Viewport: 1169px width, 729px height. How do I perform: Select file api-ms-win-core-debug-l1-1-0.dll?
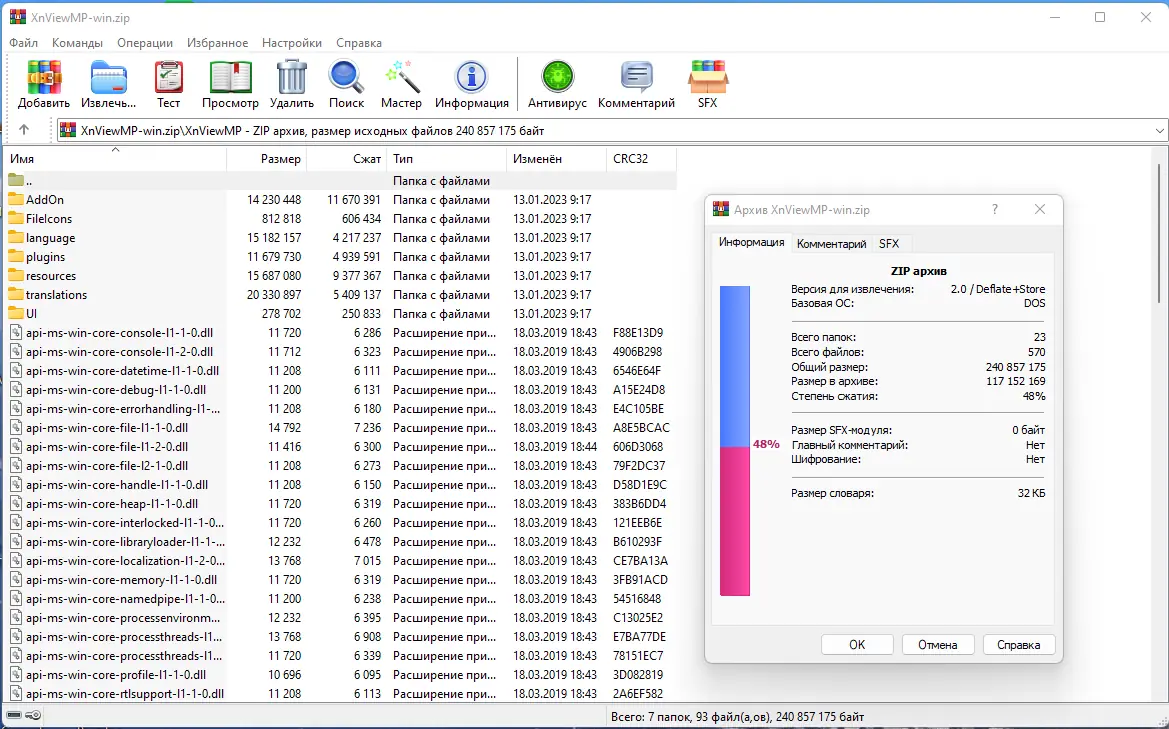pyautogui.click(x=116, y=389)
